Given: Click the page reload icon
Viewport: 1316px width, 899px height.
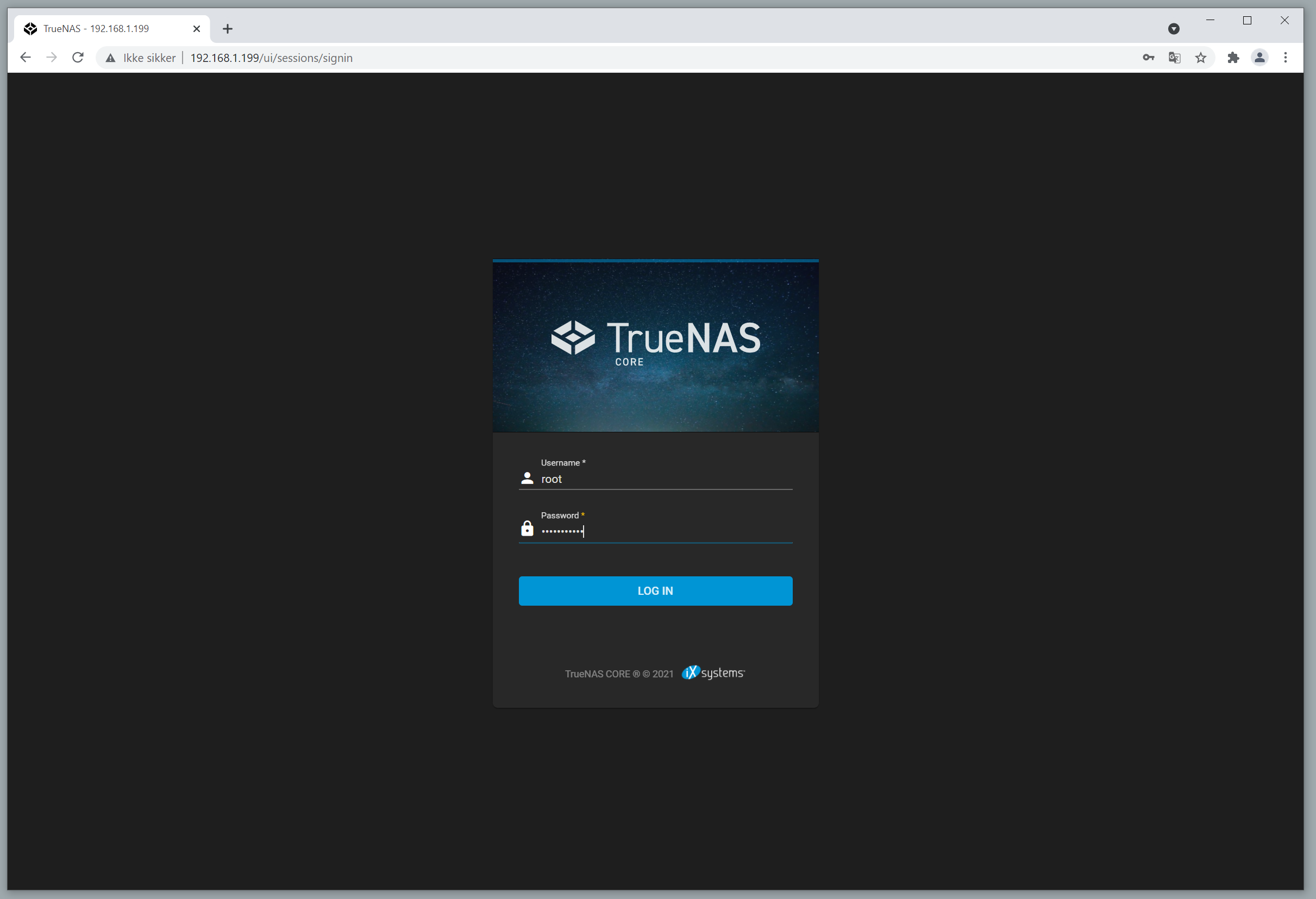Looking at the screenshot, I should [x=78, y=57].
